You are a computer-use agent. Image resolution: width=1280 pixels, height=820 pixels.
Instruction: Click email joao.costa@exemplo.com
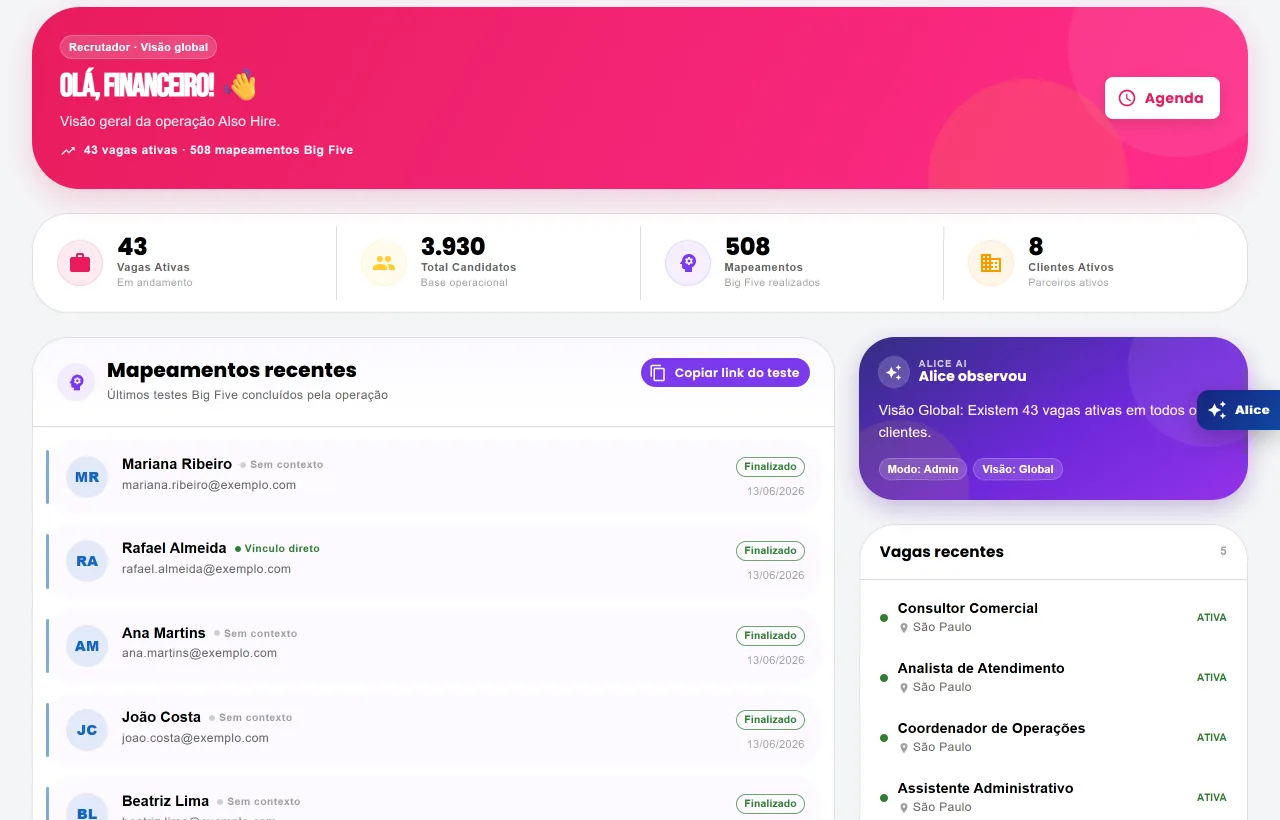coord(195,738)
